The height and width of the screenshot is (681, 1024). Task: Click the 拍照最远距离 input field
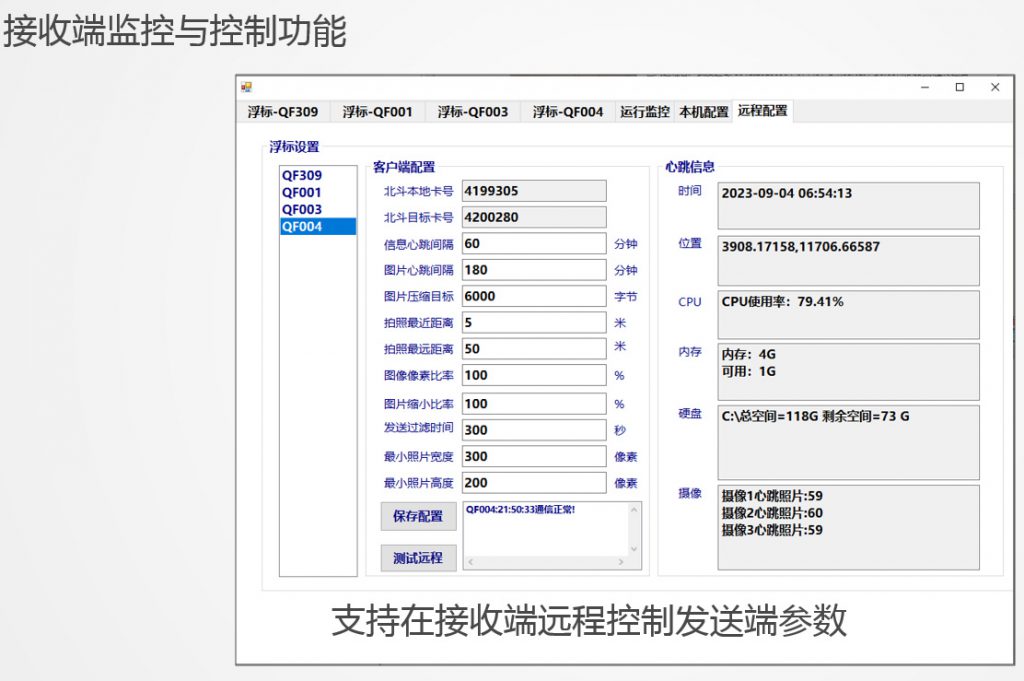pyautogui.click(x=533, y=349)
